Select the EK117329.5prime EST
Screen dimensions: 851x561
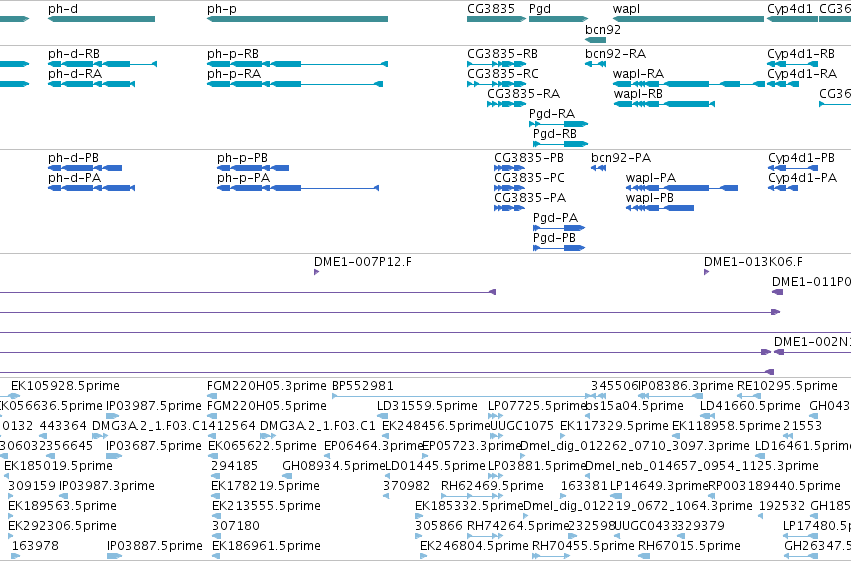[x=614, y=426]
